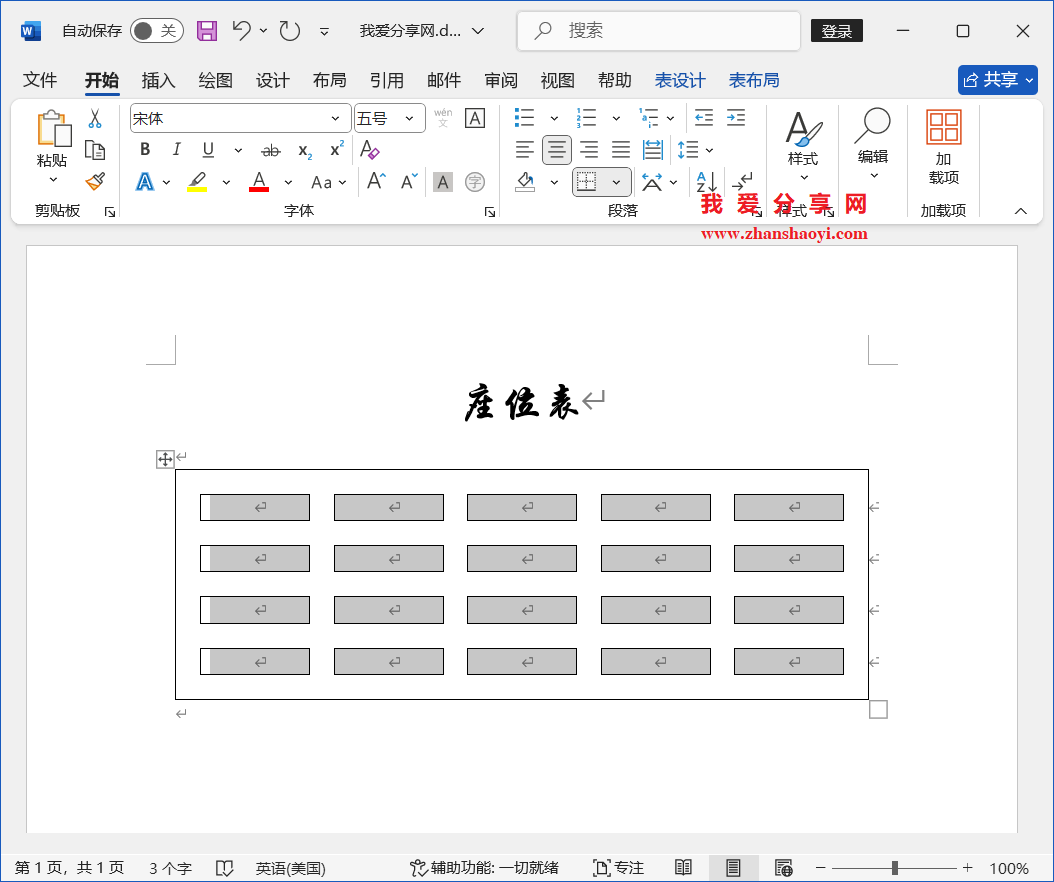Click the Sign in button
This screenshot has width=1054, height=882.
(x=836, y=31)
